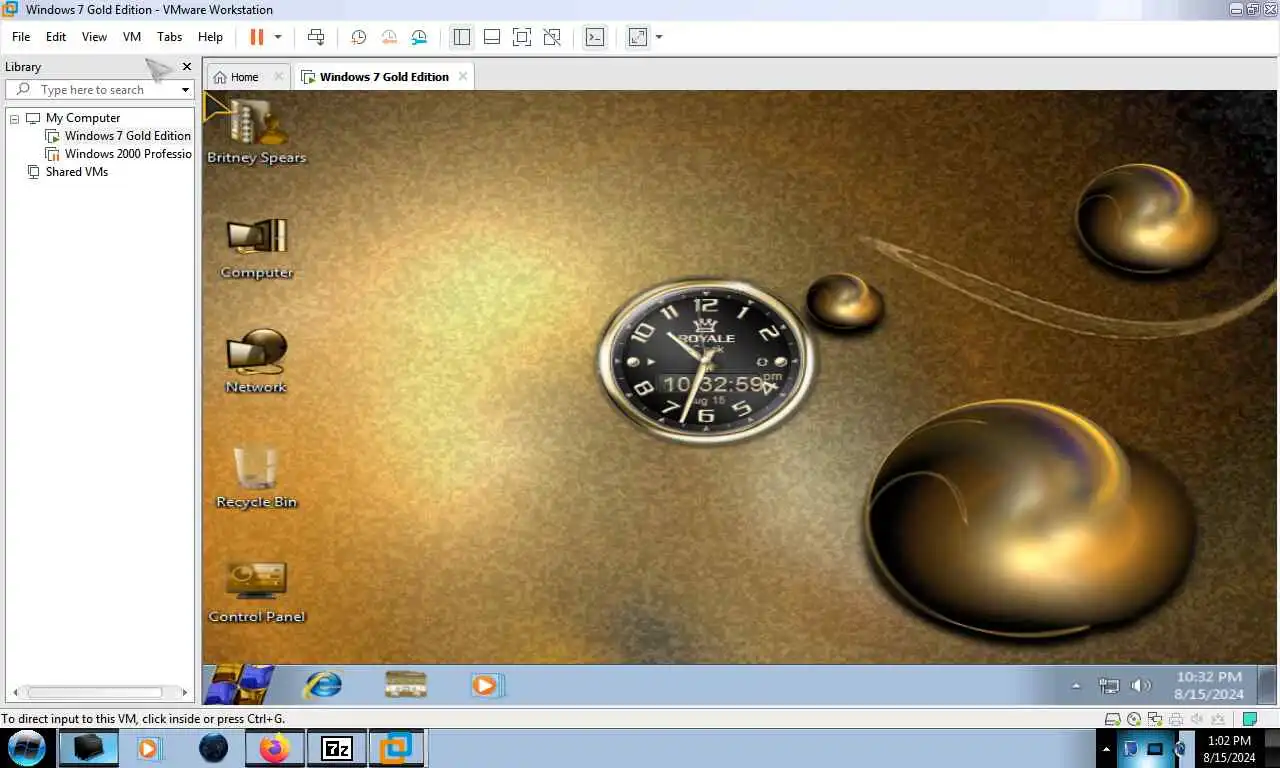
Task: Open the media player on host taskbar
Action: coord(149,748)
